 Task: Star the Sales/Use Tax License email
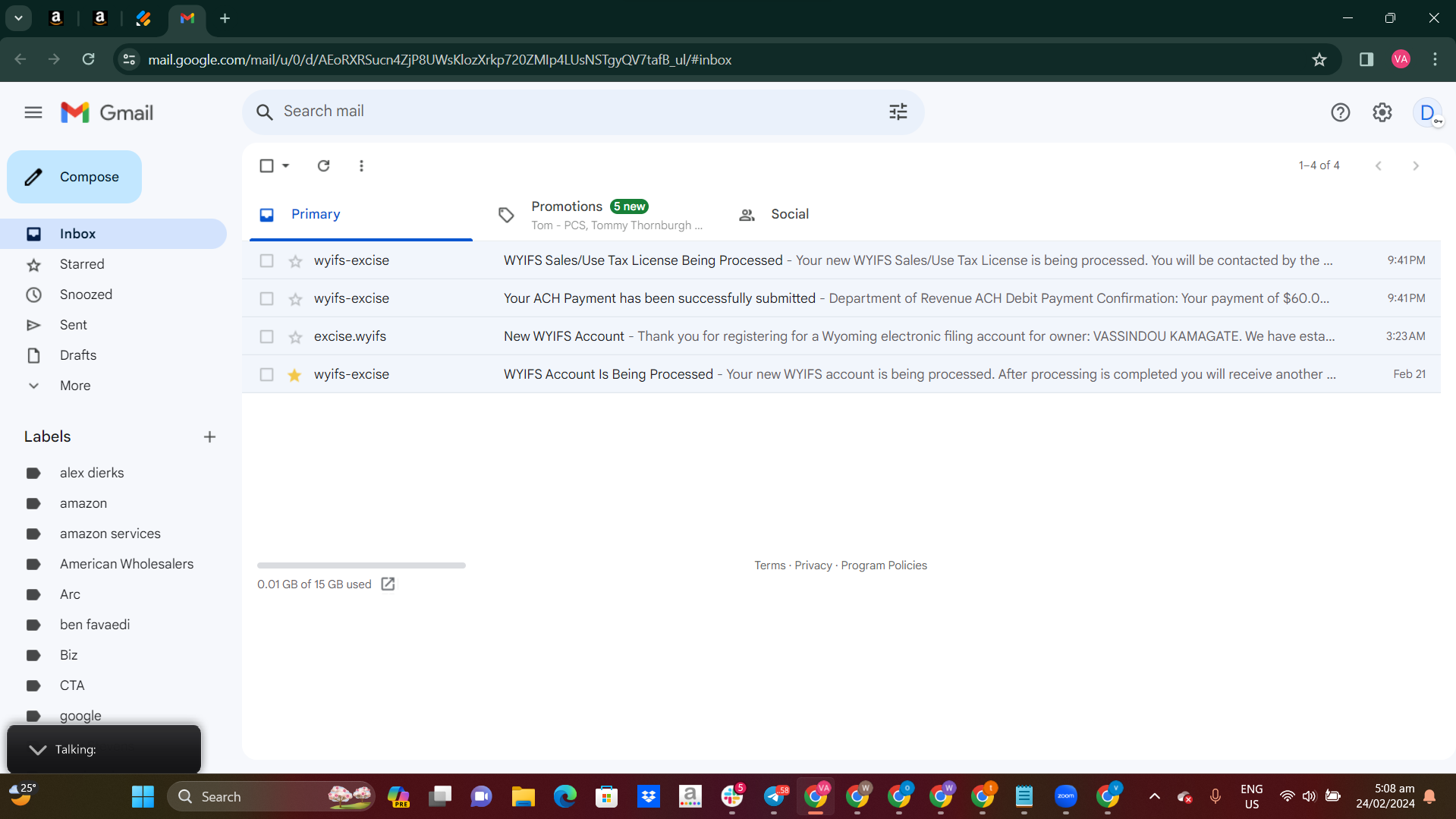[295, 261]
